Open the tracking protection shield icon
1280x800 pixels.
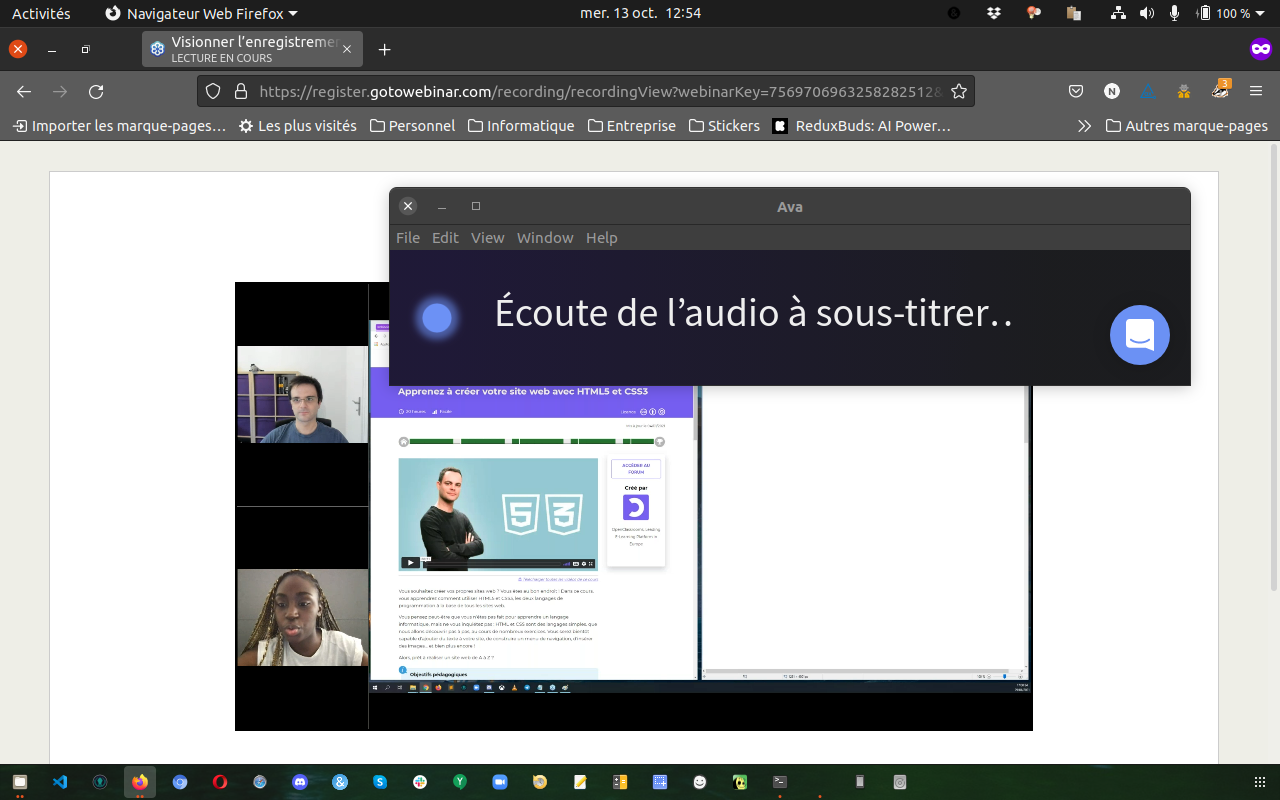pyautogui.click(x=212, y=92)
